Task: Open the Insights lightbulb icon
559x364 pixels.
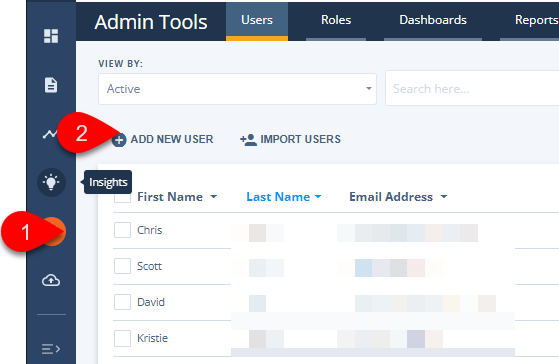Action: [x=51, y=182]
